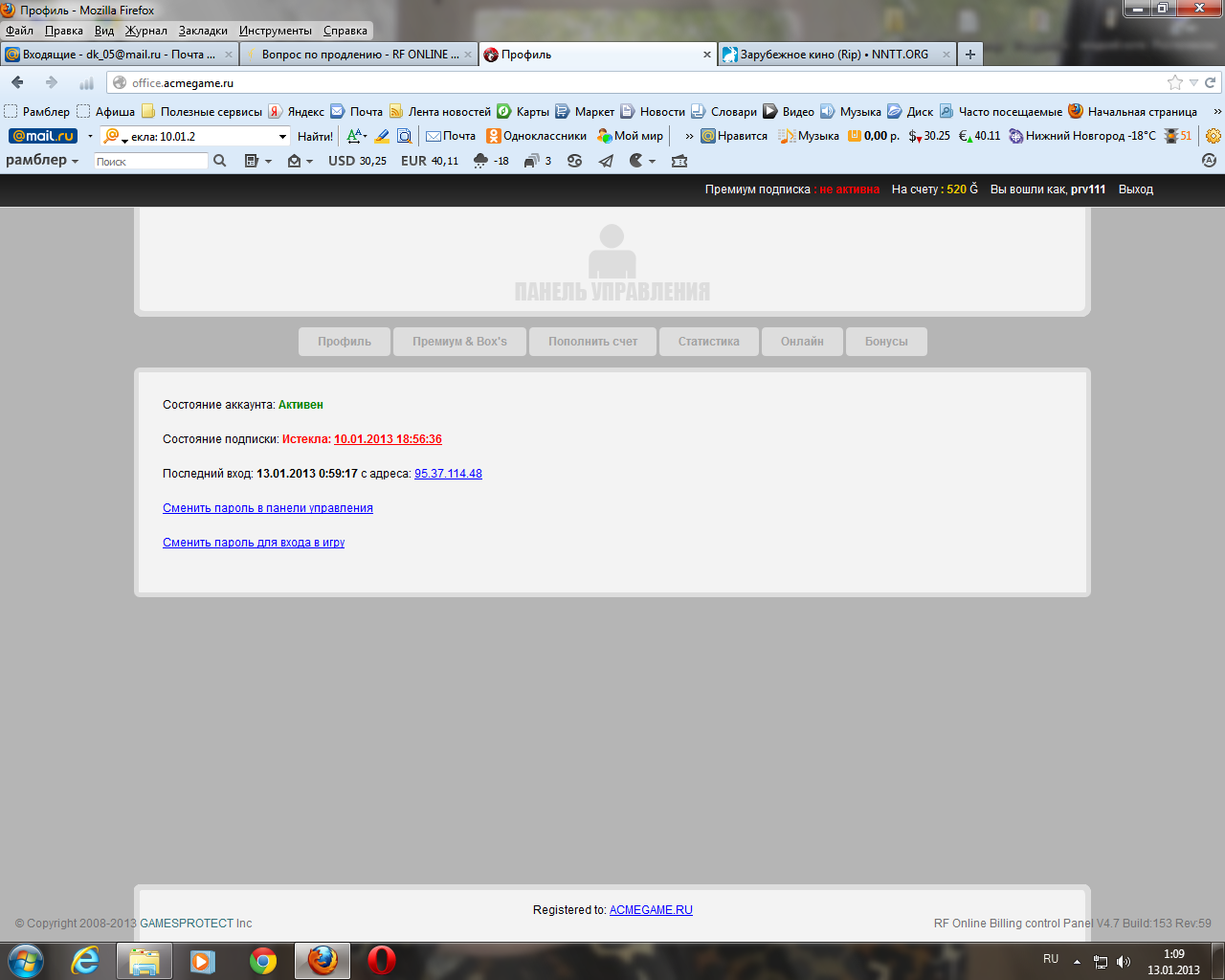Open the Инструменты menu
This screenshot has width=1225, height=980.
(x=276, y=31)
